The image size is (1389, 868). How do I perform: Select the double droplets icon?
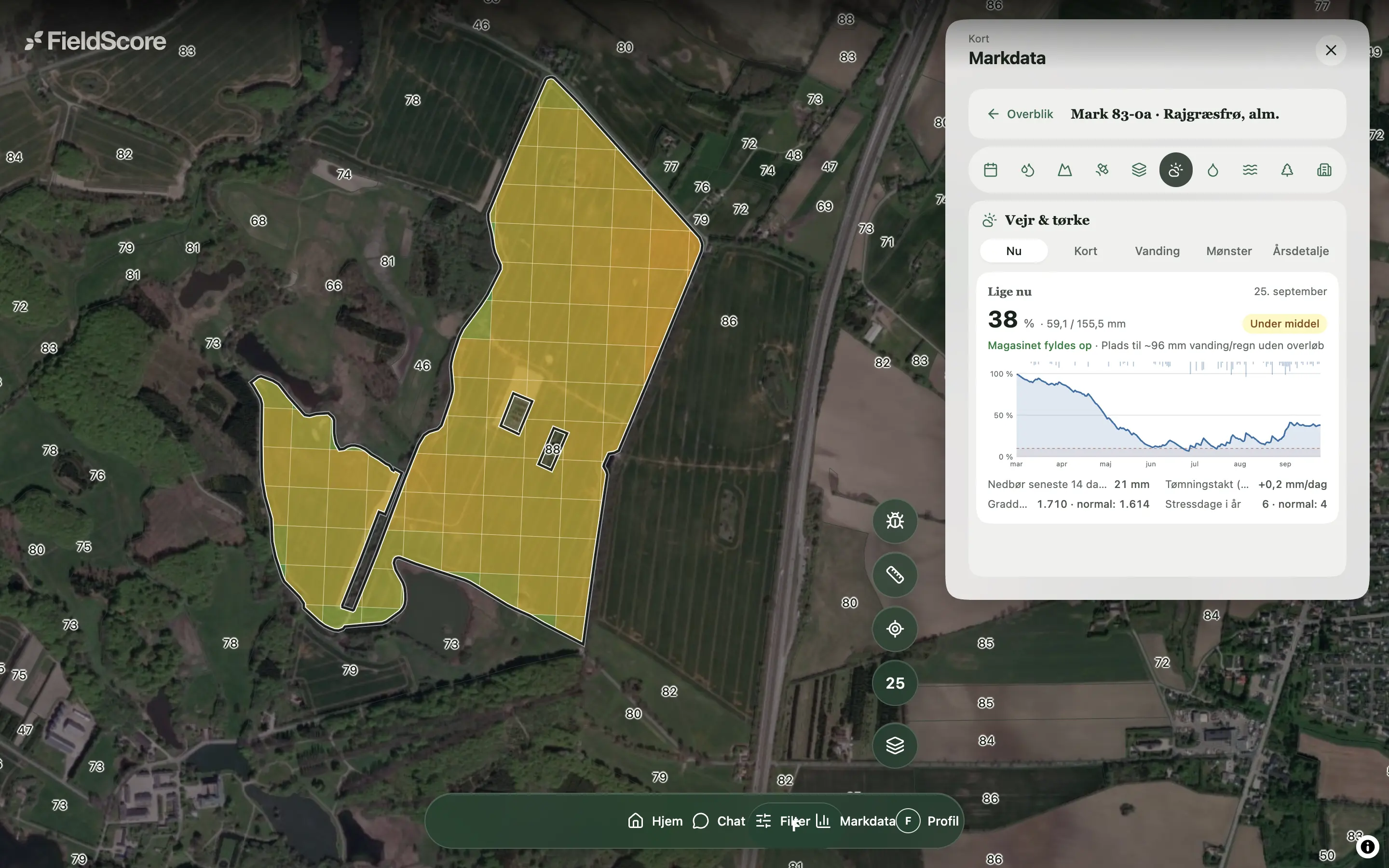click(1027, 170)
